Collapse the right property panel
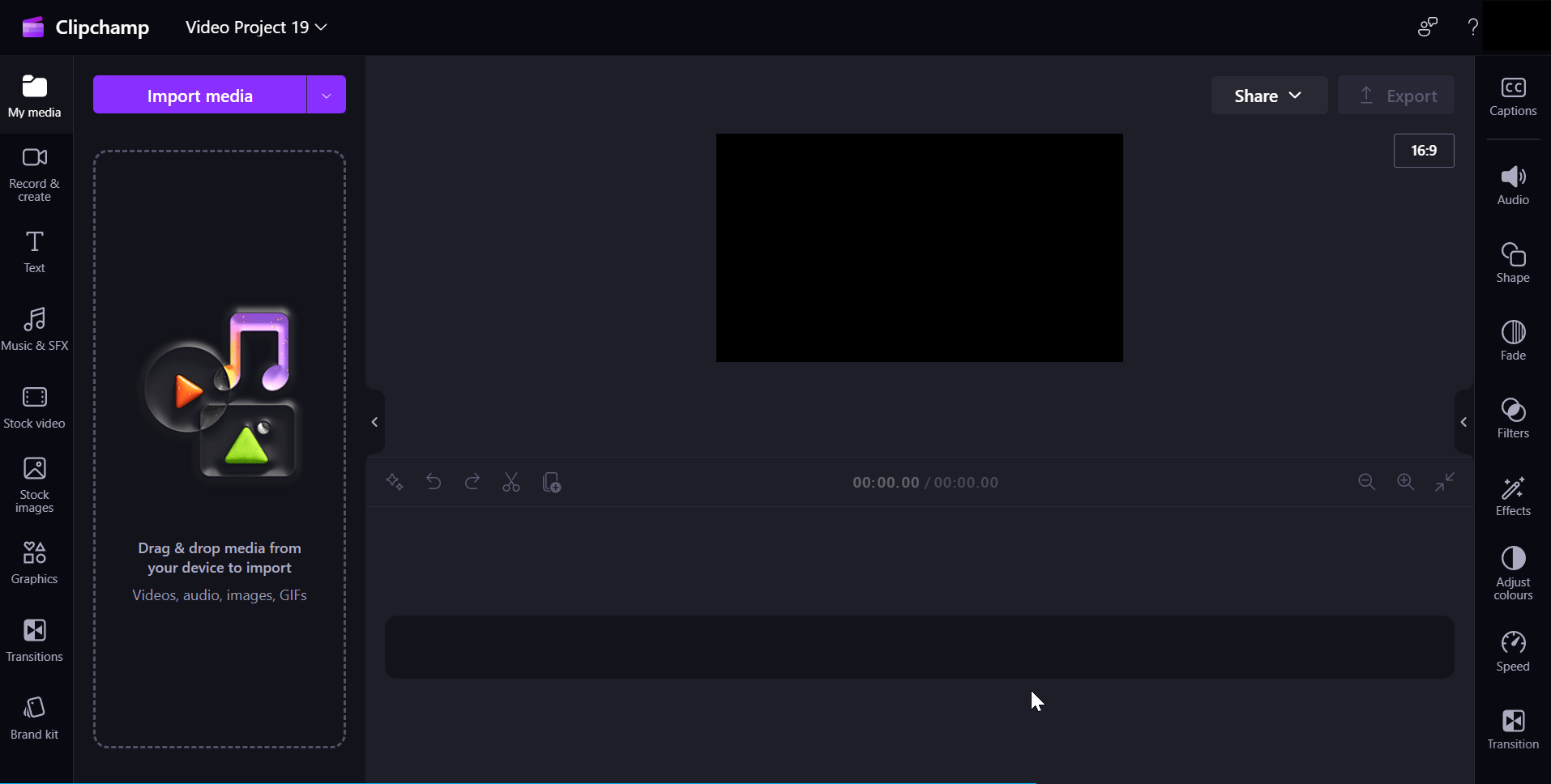This screenshot has width=1551, height=784. coord(1463,422)
